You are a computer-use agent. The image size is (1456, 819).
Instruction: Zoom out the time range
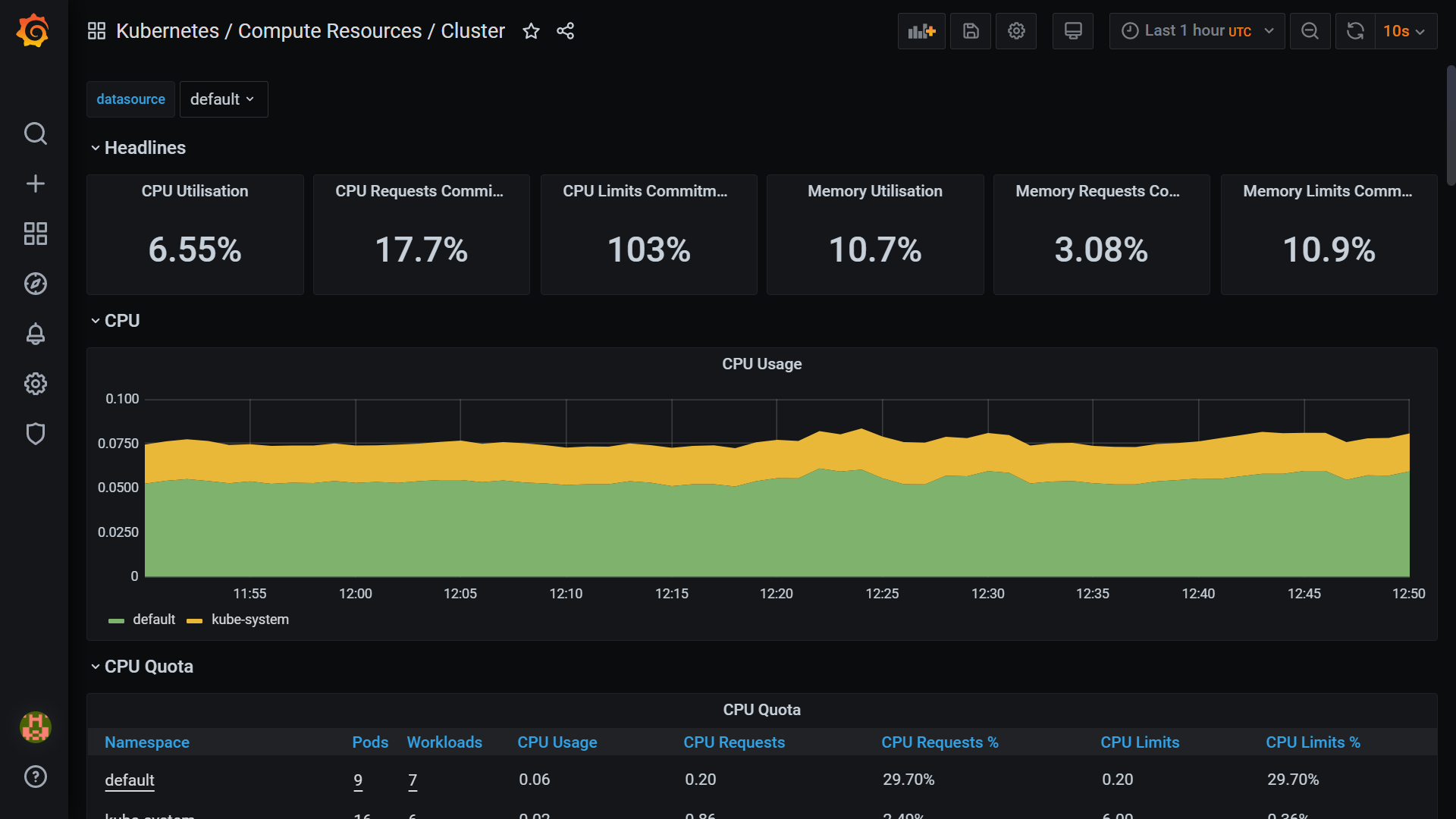coord(1310,31)
